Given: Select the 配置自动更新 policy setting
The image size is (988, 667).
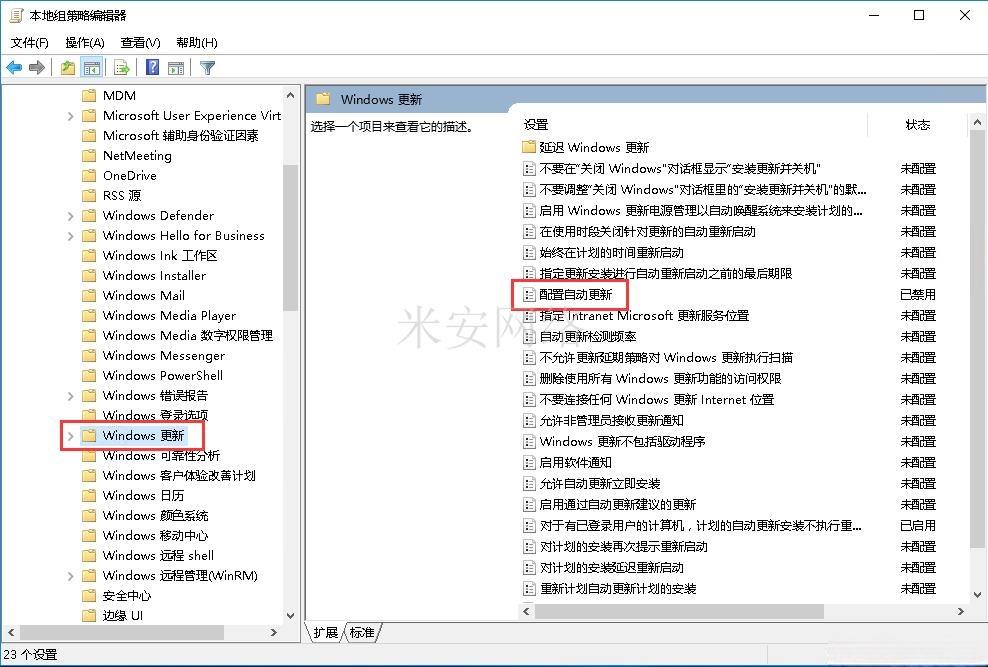Looking at the screenshot, I should tap(575, 294).
